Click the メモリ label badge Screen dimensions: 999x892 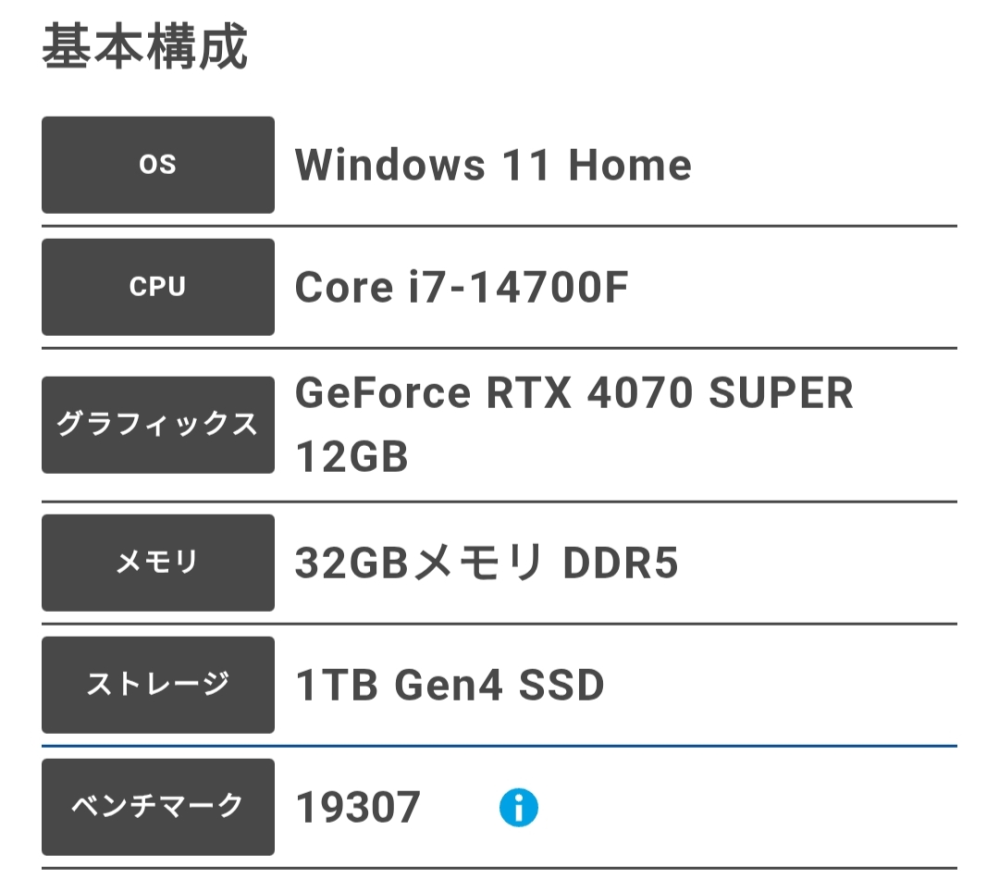pyautogui.click(x=157, y=562)
